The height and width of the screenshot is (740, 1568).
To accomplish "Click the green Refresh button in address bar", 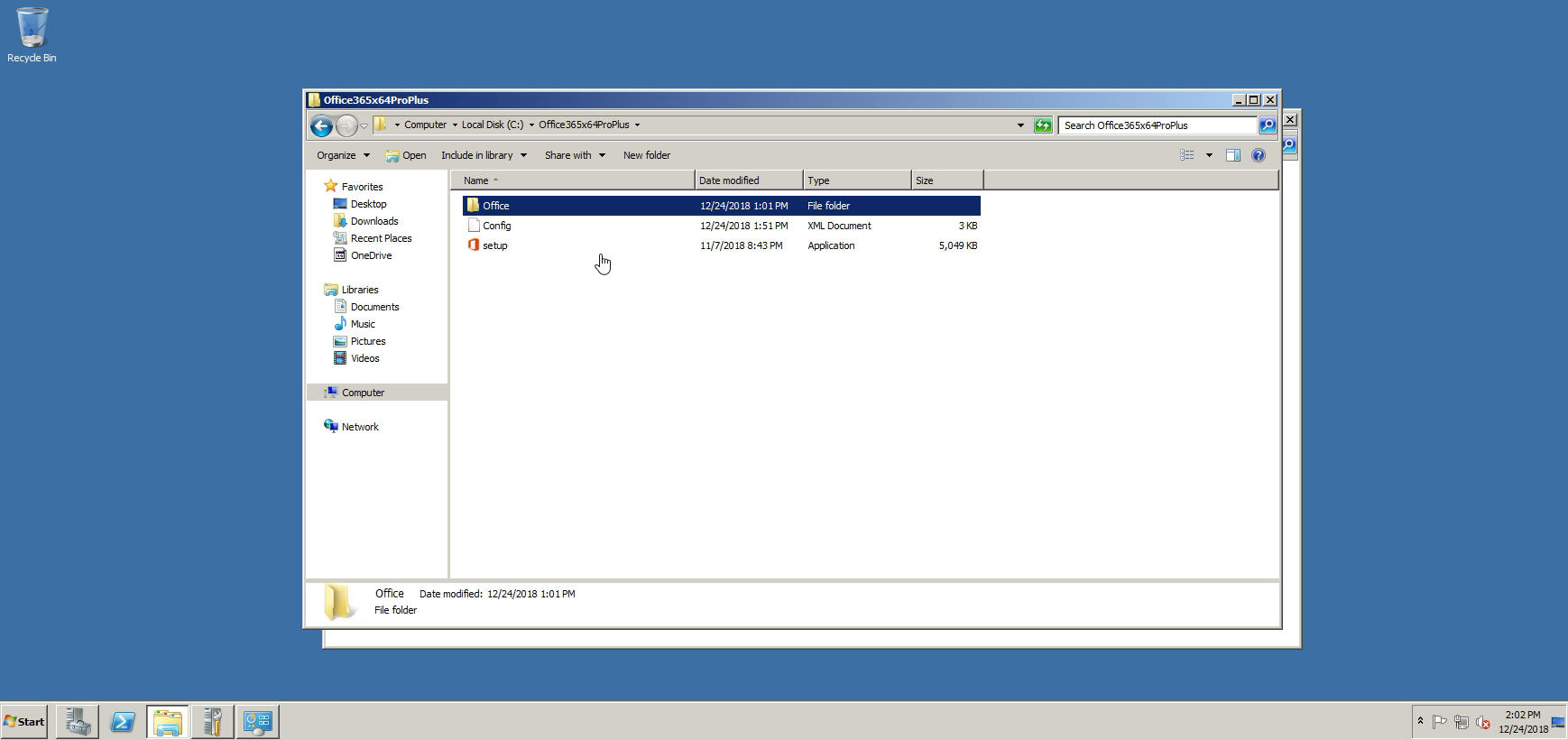I will click(x=1043, y=125).
